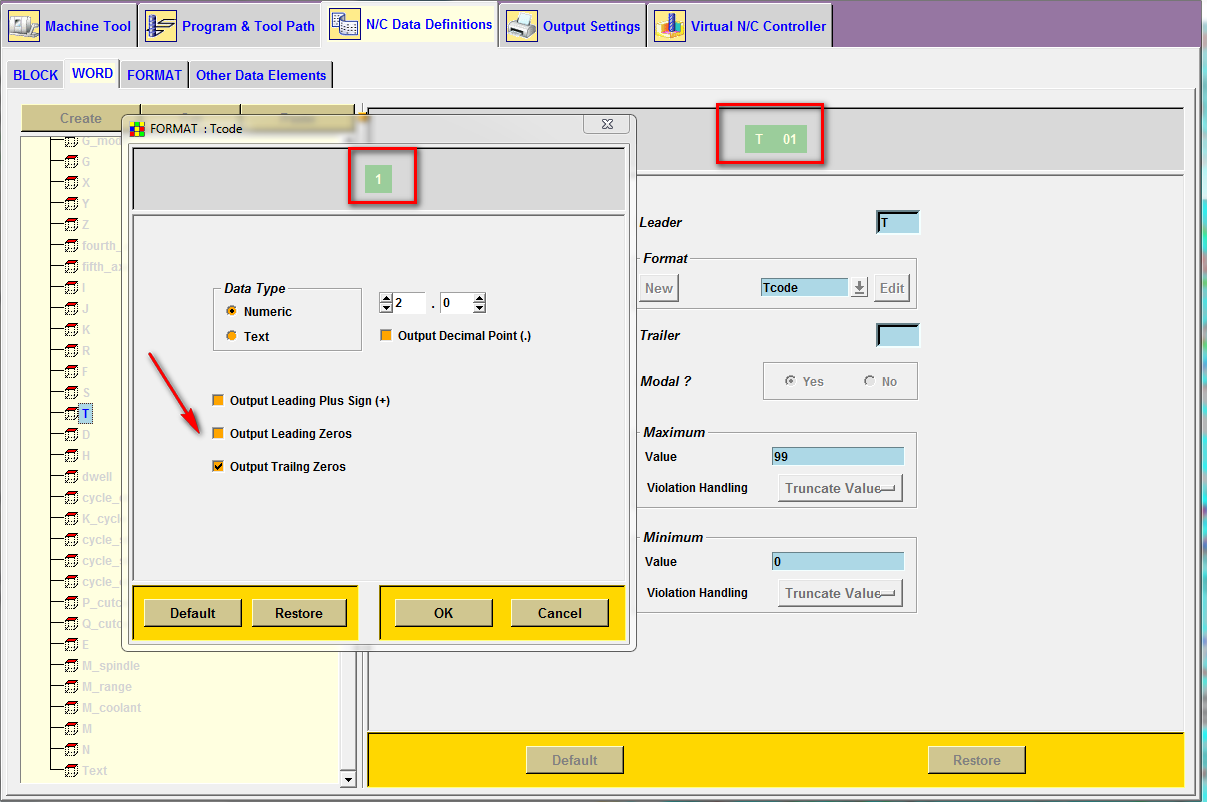Click the Maximum Value field showing 99
Screen dimensions: 1207x802
[838, 457]
